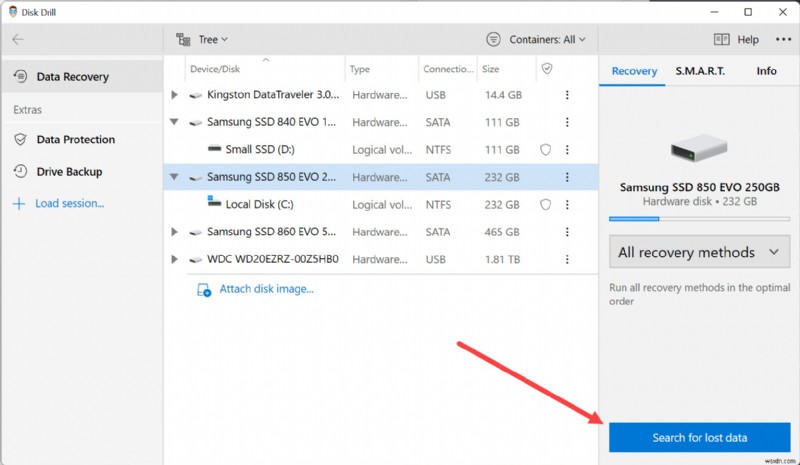Expand the Kingston DataTraveler tree node
This screenshot has height=465, width=800.
pyautogui.click(x=174, y=95)
